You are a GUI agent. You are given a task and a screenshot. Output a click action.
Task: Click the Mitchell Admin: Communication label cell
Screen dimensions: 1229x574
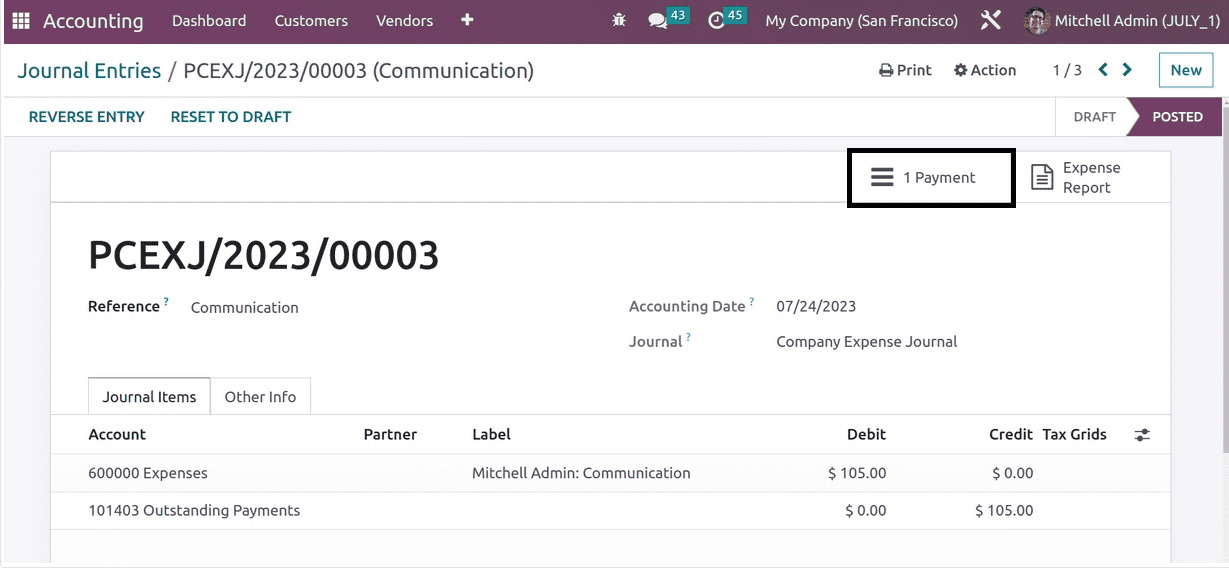point(581,473)
